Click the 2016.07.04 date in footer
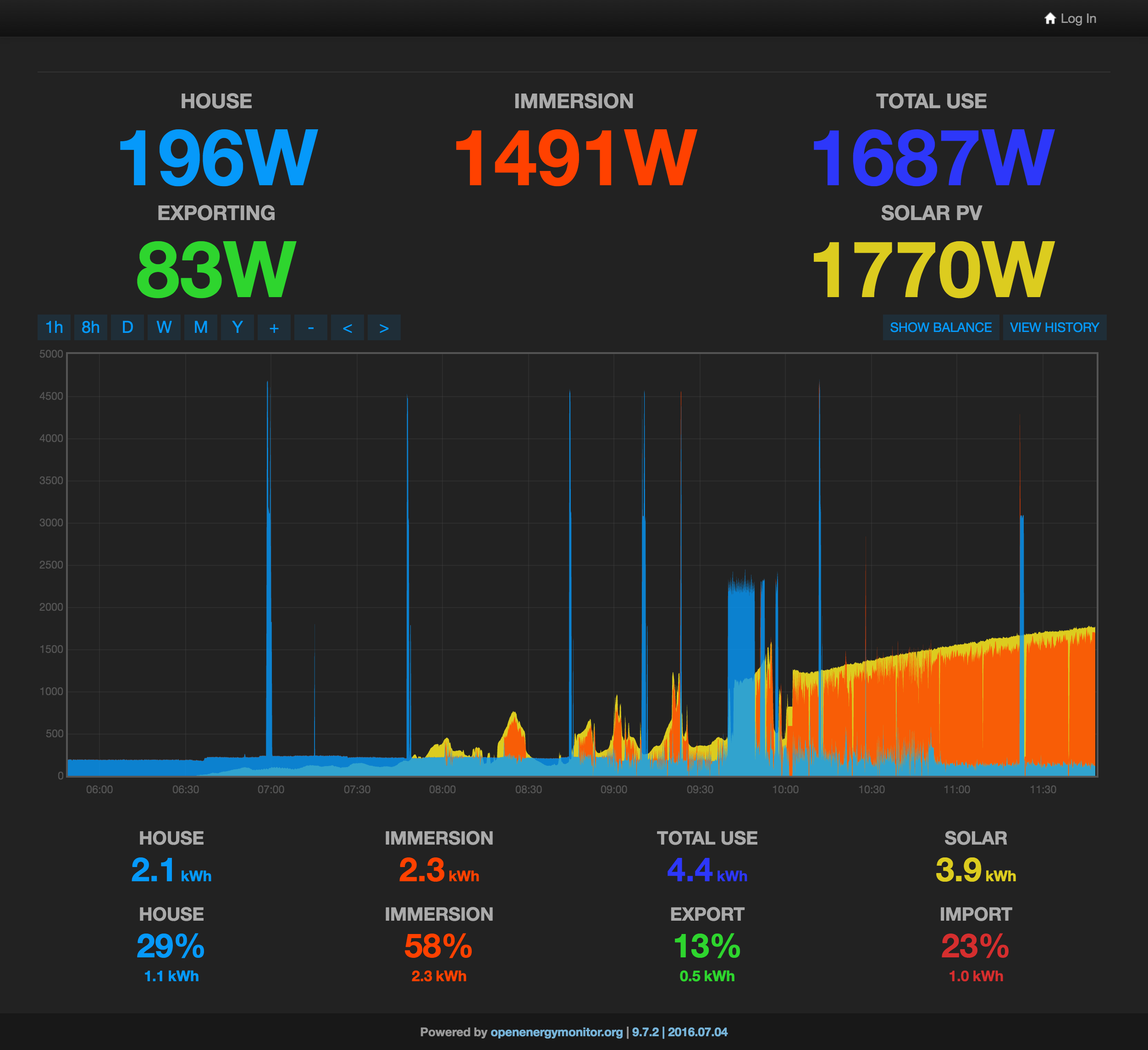Viewport: 1148px width, 1050px height. click(698, 1032)
